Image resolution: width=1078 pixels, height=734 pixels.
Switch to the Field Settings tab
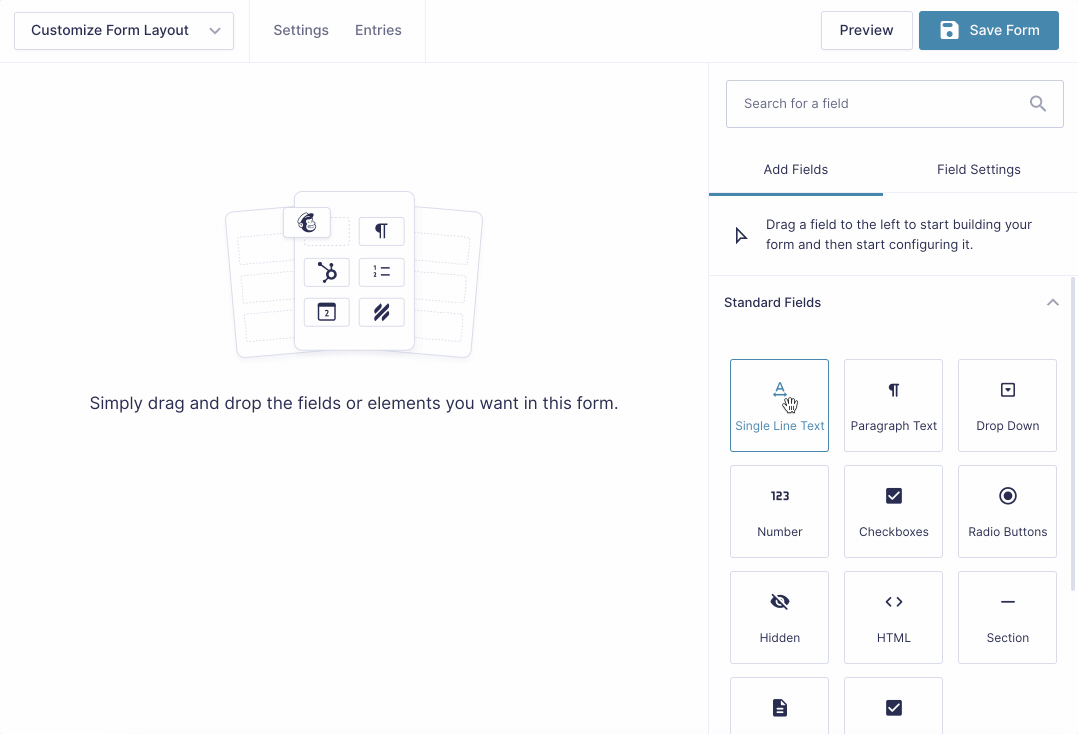pyautogui.click(x=978, y=169)
